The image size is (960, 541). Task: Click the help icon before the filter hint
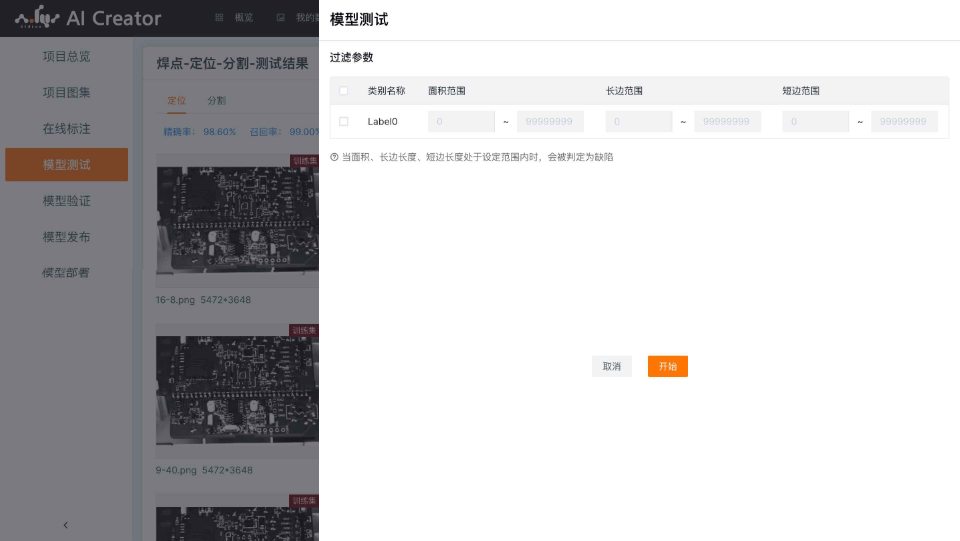[334, 157]
